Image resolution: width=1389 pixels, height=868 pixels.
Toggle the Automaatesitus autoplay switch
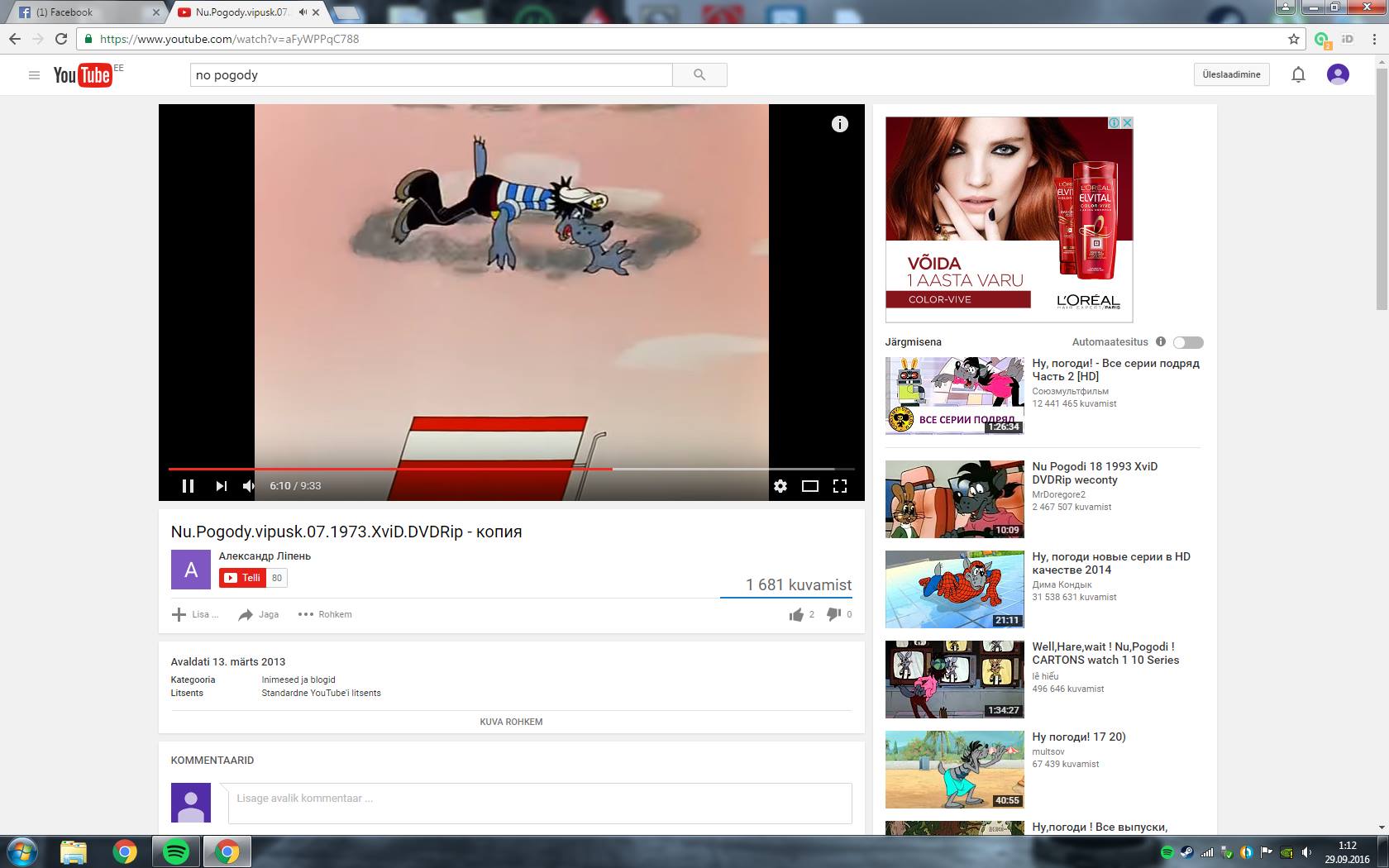click(x=1188, y=342)
